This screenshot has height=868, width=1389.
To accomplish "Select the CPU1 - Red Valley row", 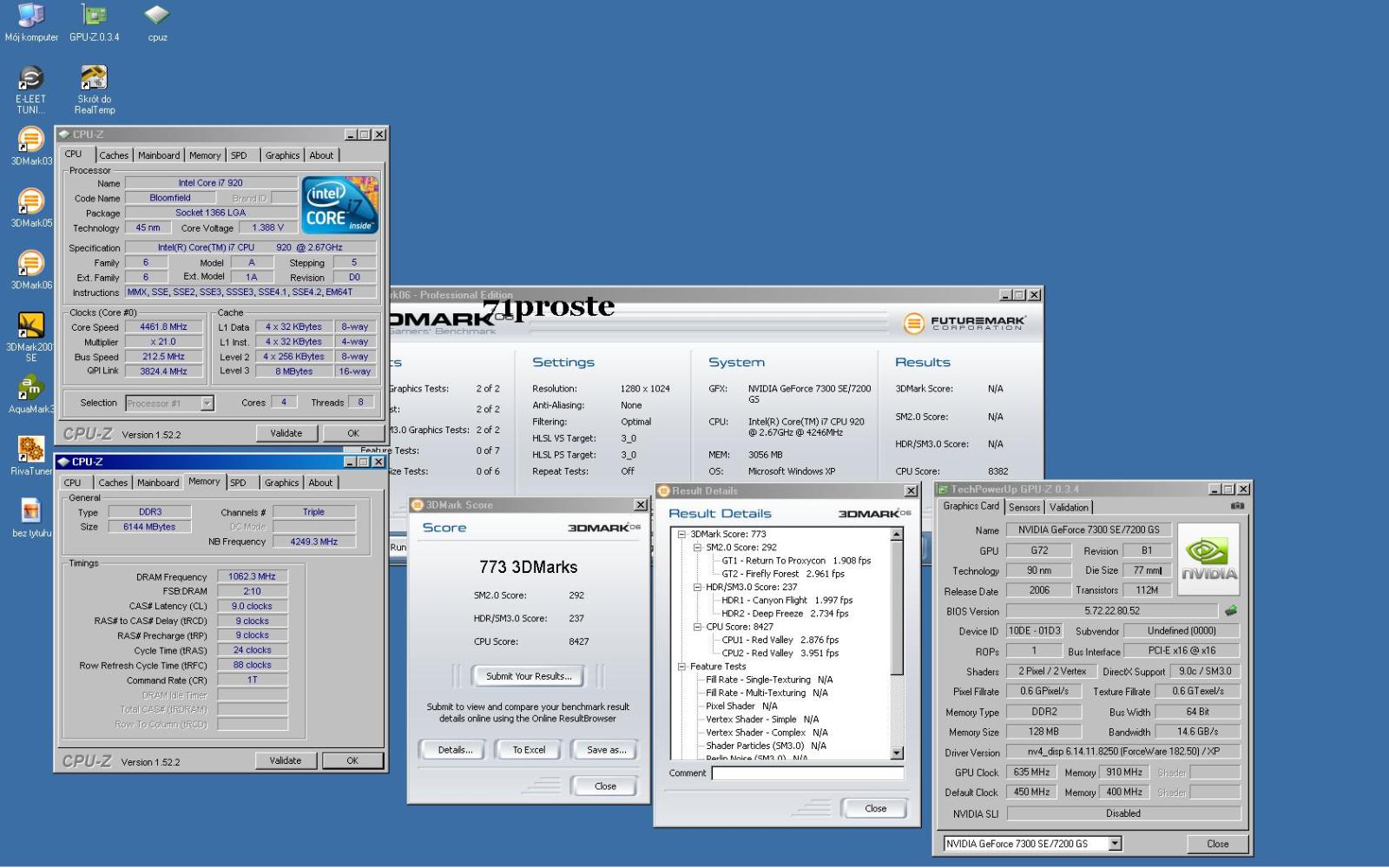I will [780, 640].
